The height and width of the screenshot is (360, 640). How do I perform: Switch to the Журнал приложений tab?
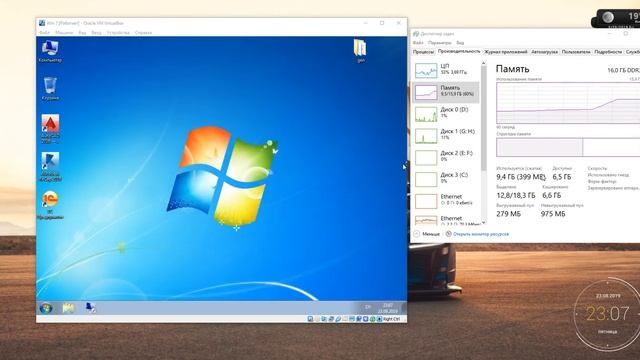(505, 52)
